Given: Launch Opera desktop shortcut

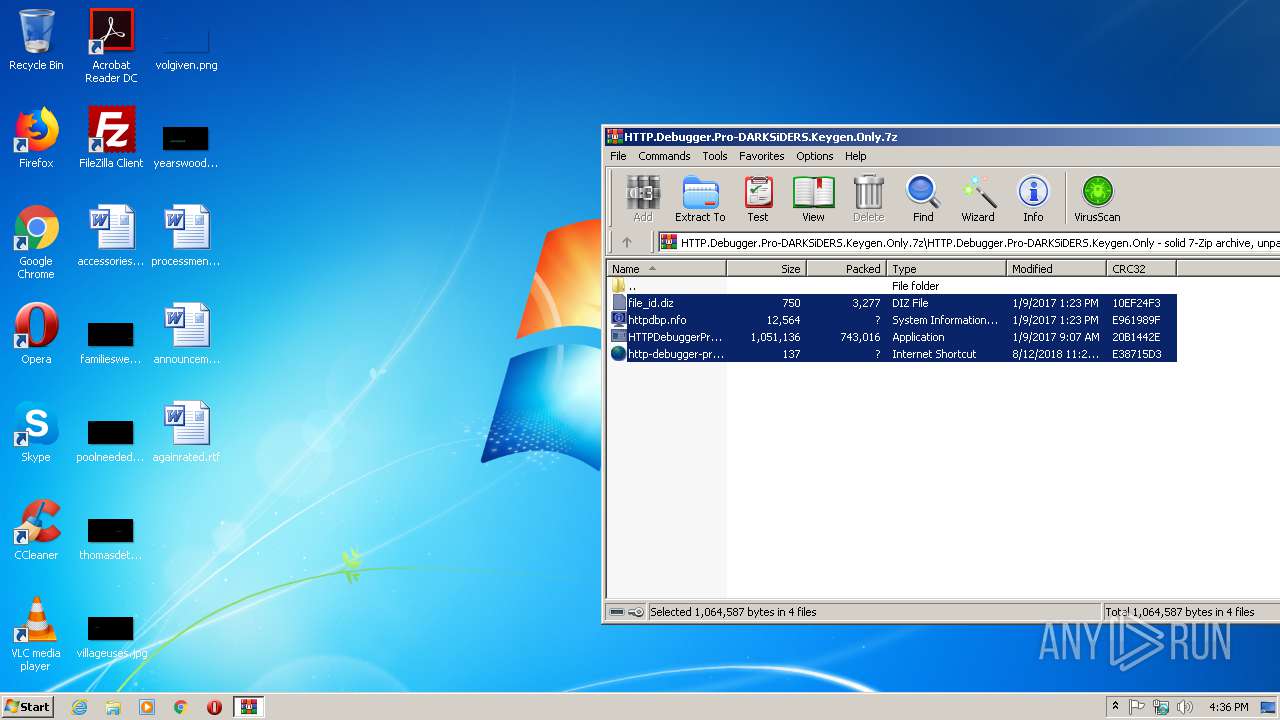Looking at the screenshot, I should tap(36, 334).
